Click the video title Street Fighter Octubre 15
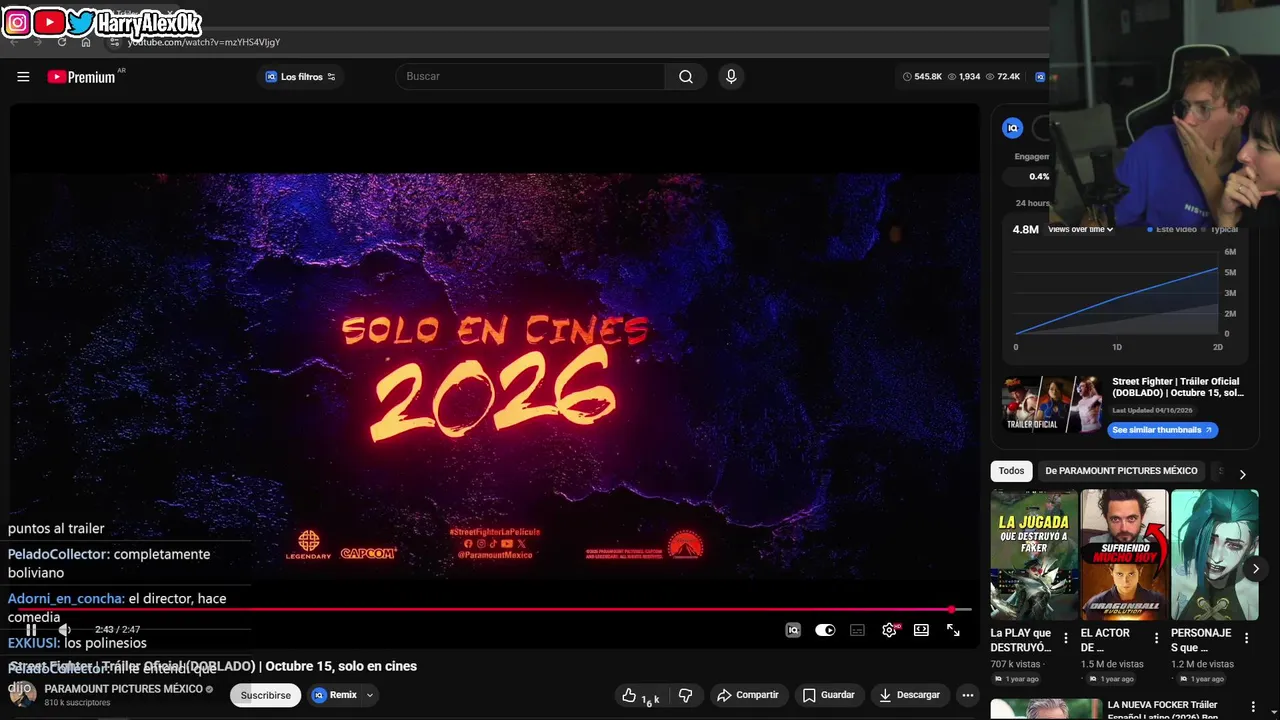Viewport: 1280px width, 720px height. coord(213,666)
